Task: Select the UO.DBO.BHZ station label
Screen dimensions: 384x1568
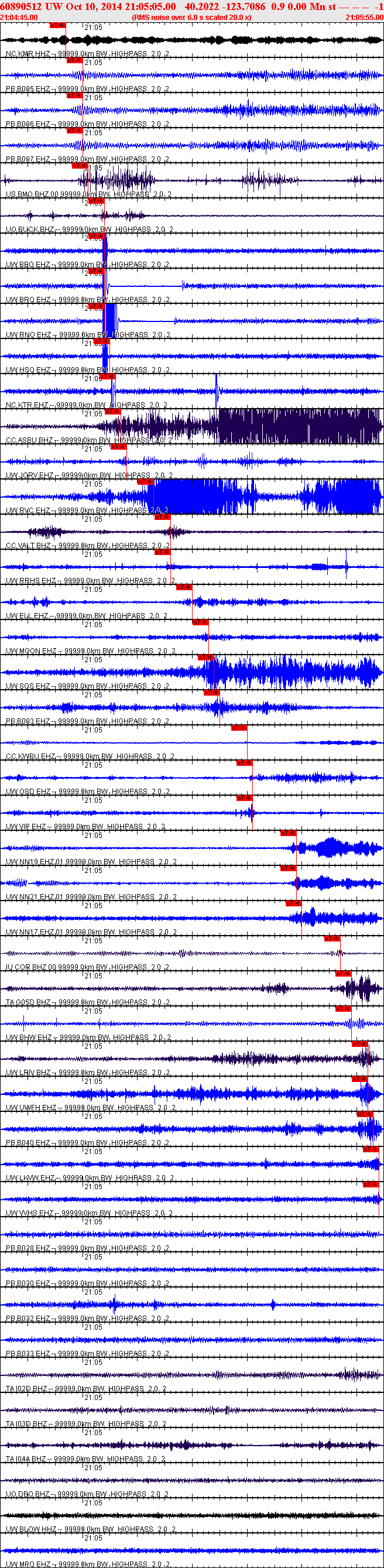Action: tap(88, 1495)
